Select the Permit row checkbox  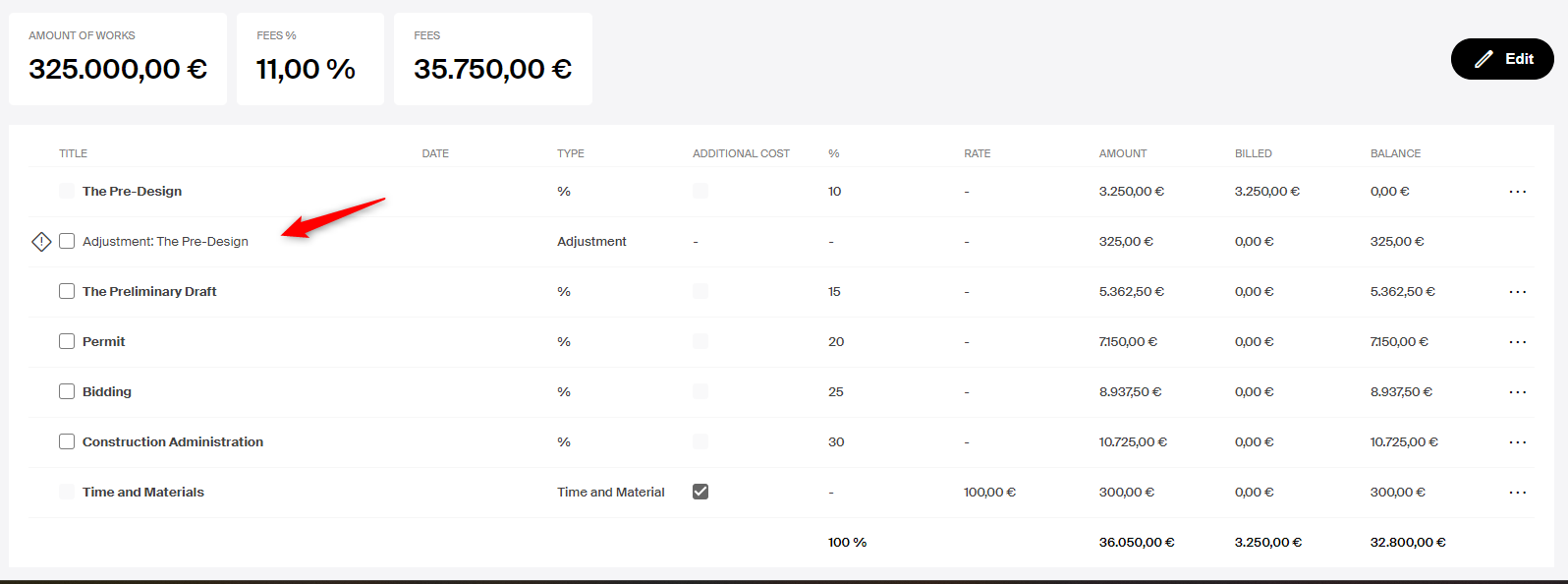(67, 341)
